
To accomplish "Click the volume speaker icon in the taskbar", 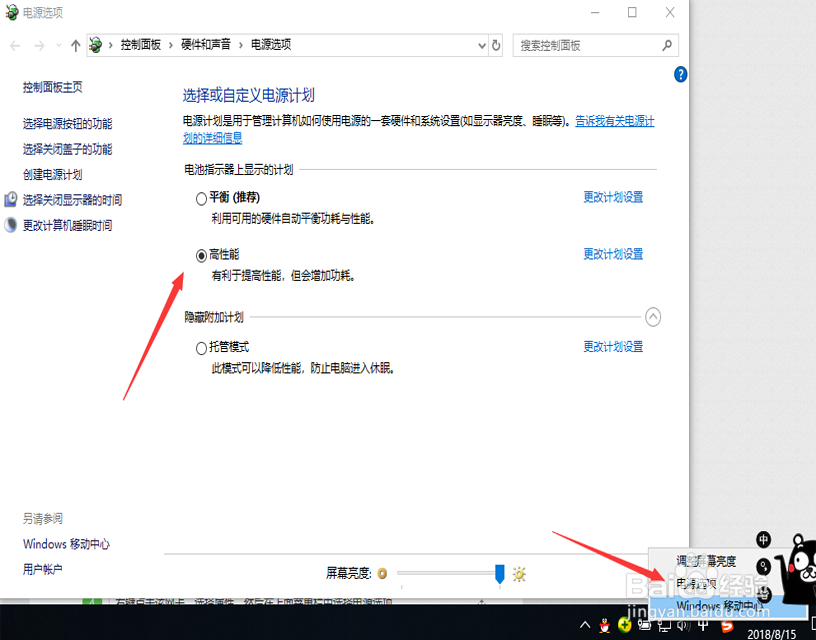I will click(x=684, y=626).
